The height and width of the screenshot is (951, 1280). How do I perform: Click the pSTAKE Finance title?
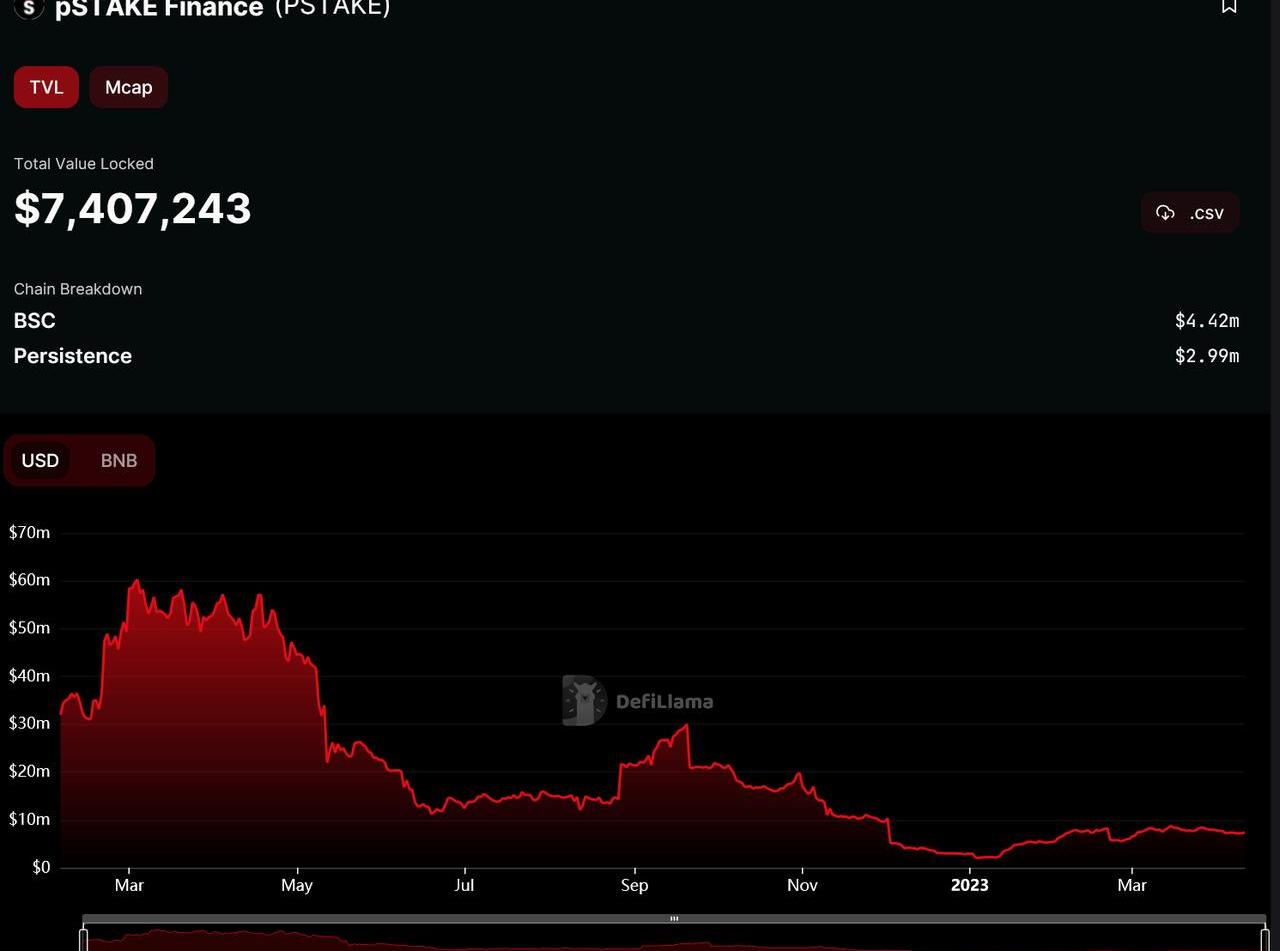(x=158, y=8)
